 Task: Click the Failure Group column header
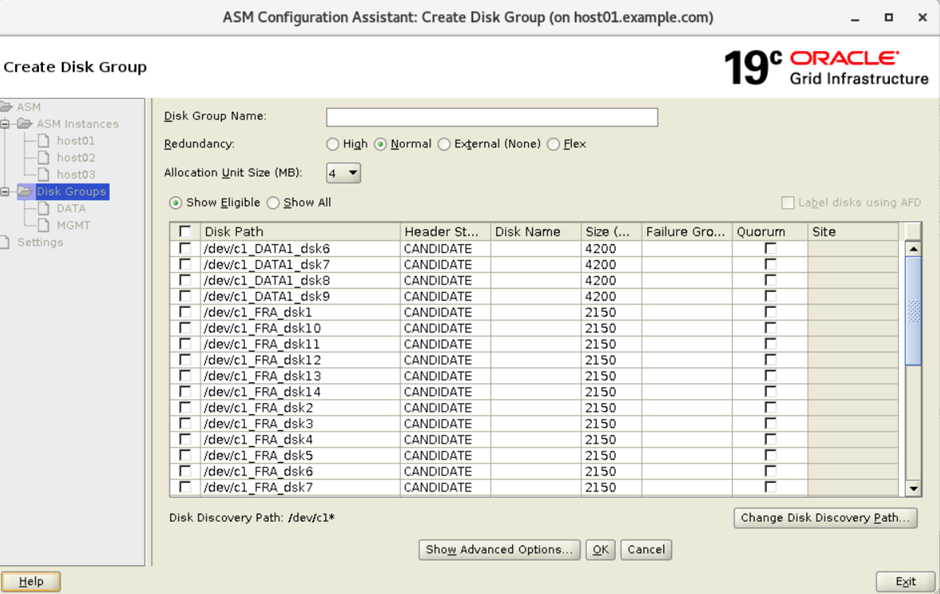[x=687, y=231]
